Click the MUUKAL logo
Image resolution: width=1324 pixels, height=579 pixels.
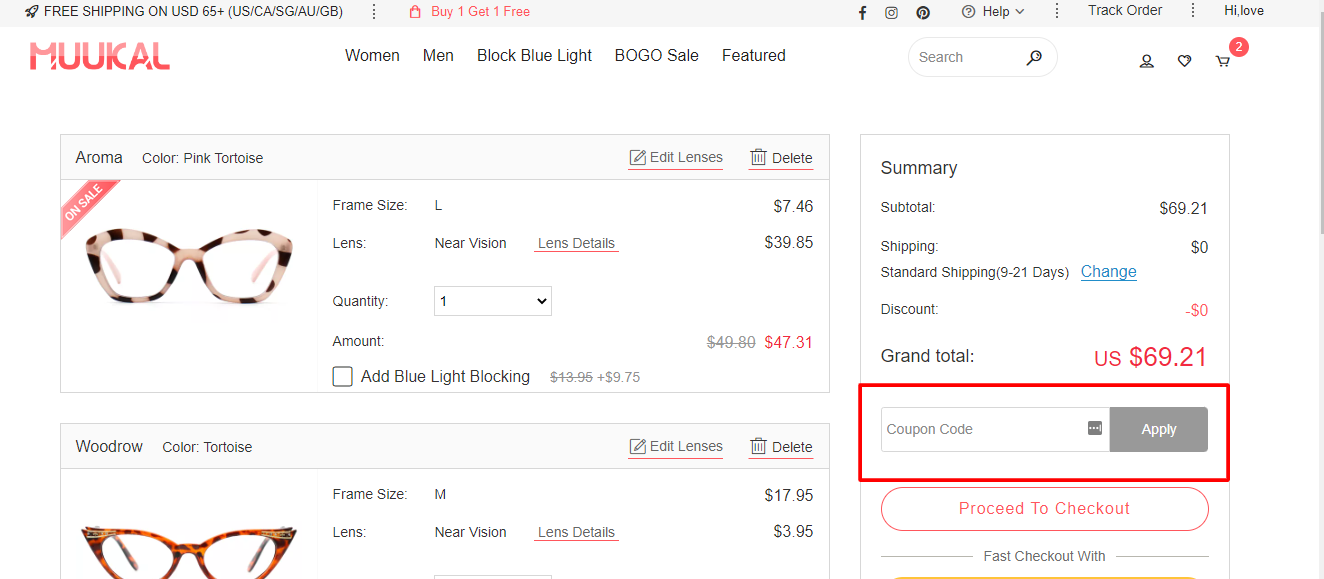point(100,56)
